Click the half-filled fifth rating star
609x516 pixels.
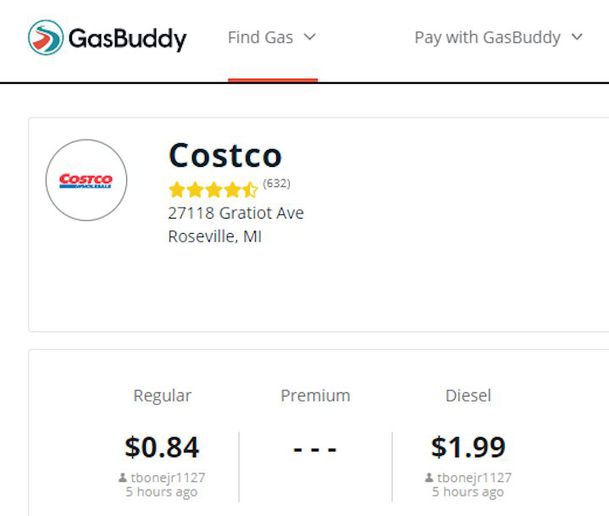click(x=250, y=190)
